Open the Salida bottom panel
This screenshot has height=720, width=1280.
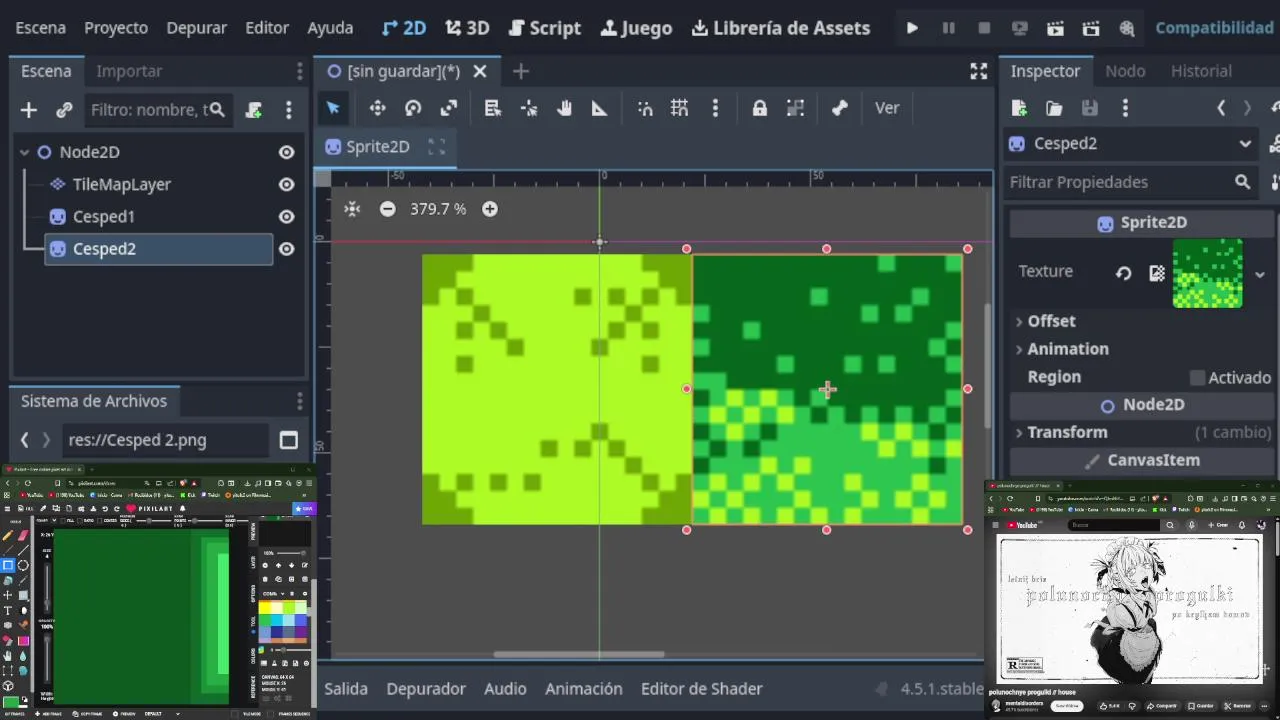(x=346, y=688)
